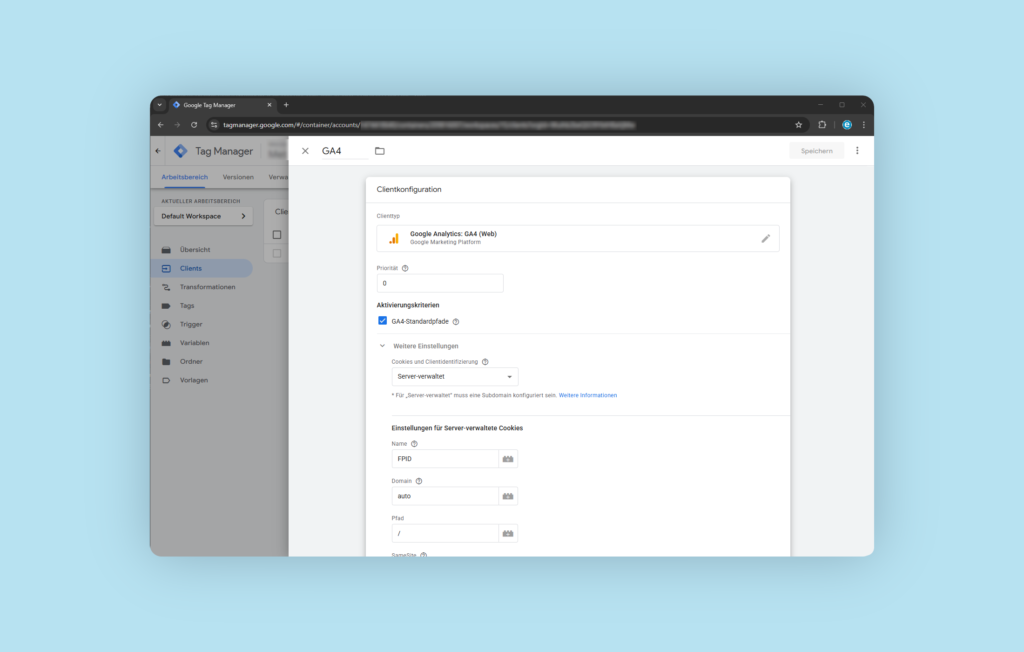Open Trigger in the left sidebar
This screenshot has width=1024, height=652.
190,324
